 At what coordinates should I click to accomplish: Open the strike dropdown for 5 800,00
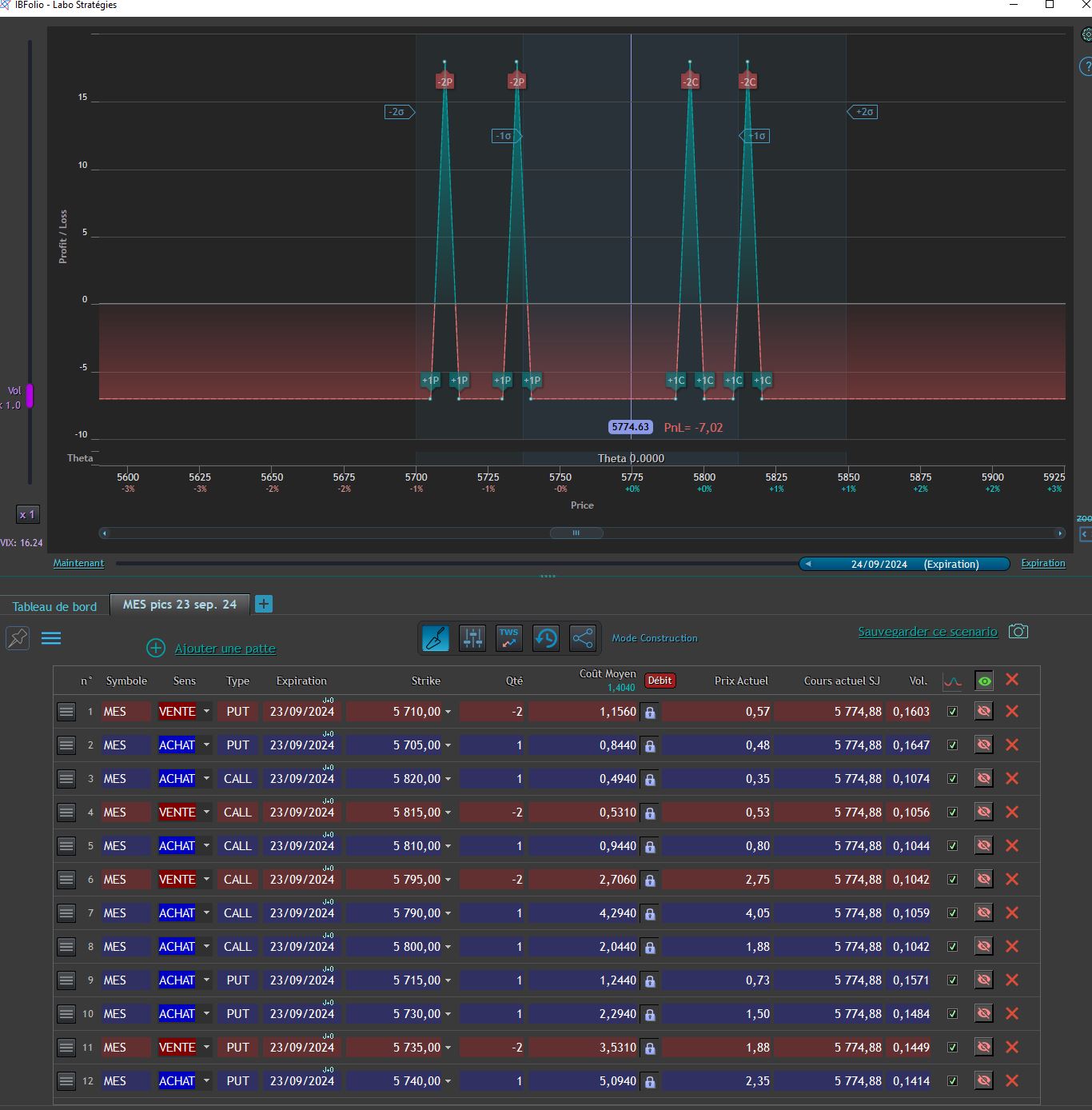tap(448, 947)
